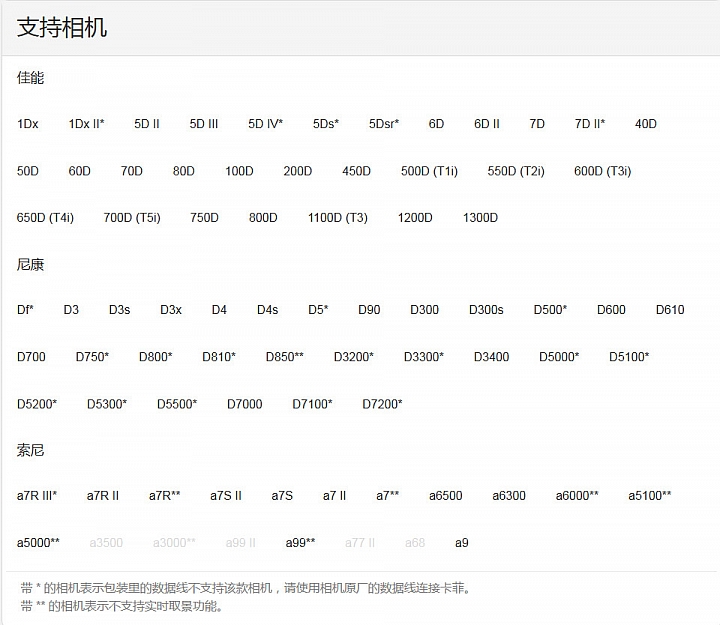Screen dimensions: 720x625
Task: Click the D3s model
Action: [119, 310]
